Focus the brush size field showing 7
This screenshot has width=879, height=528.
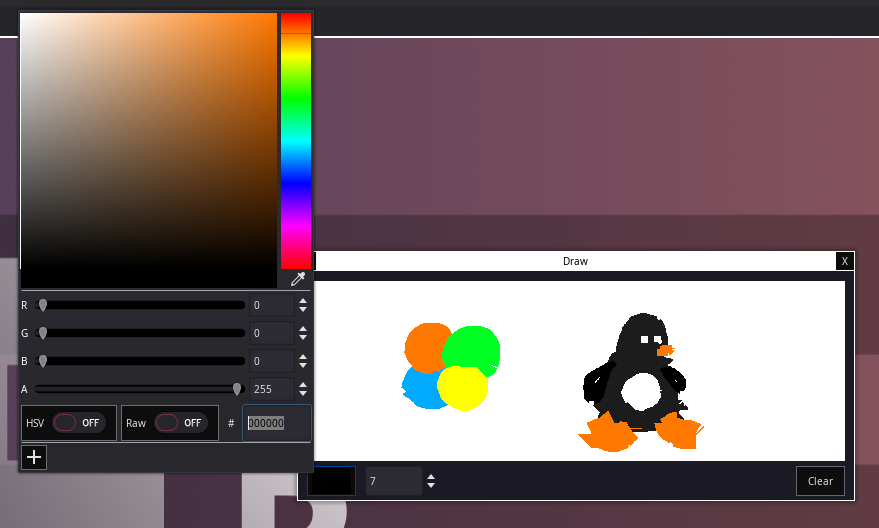point(394,481)
